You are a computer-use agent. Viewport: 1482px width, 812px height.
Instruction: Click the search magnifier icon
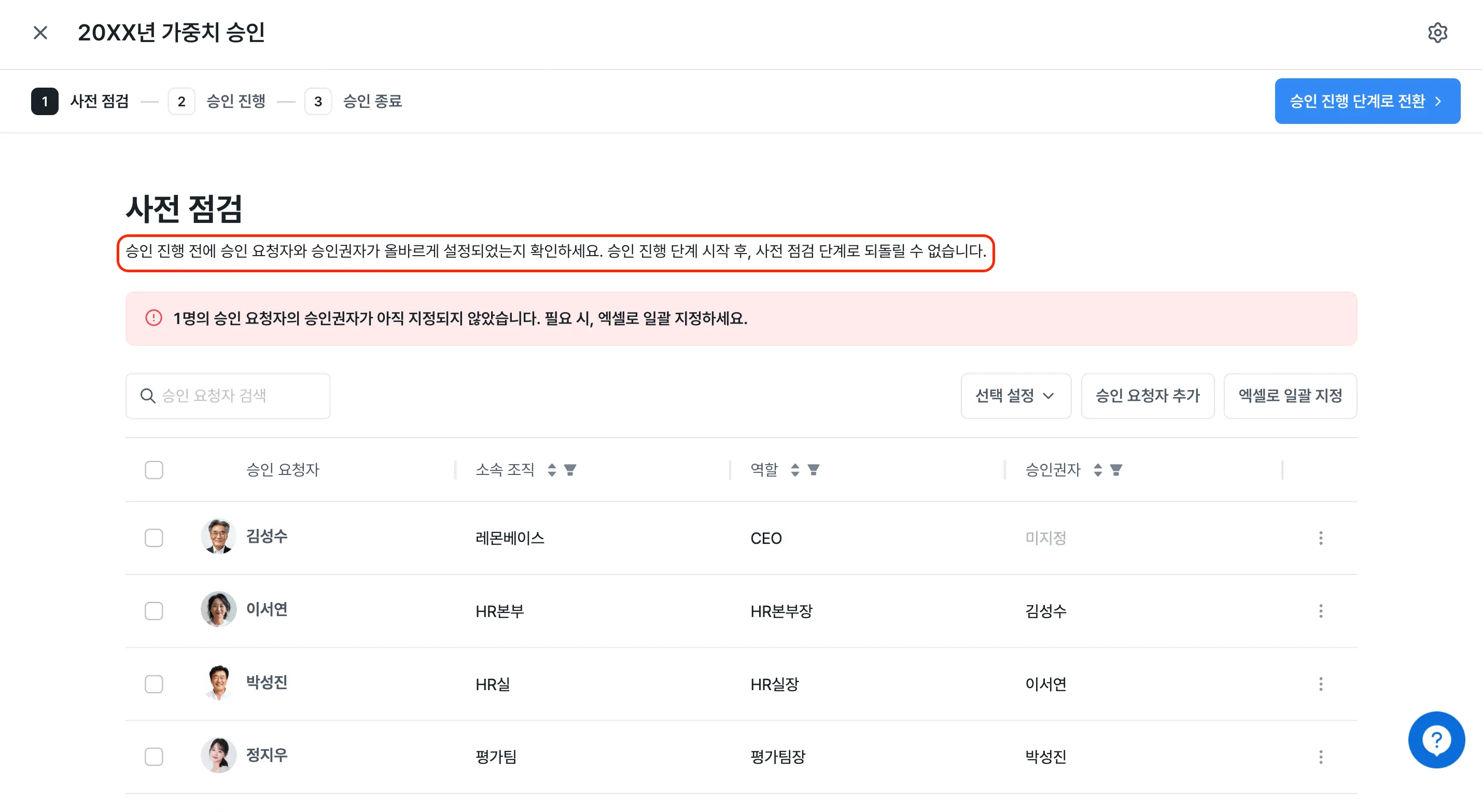click(x=148, y=396)
